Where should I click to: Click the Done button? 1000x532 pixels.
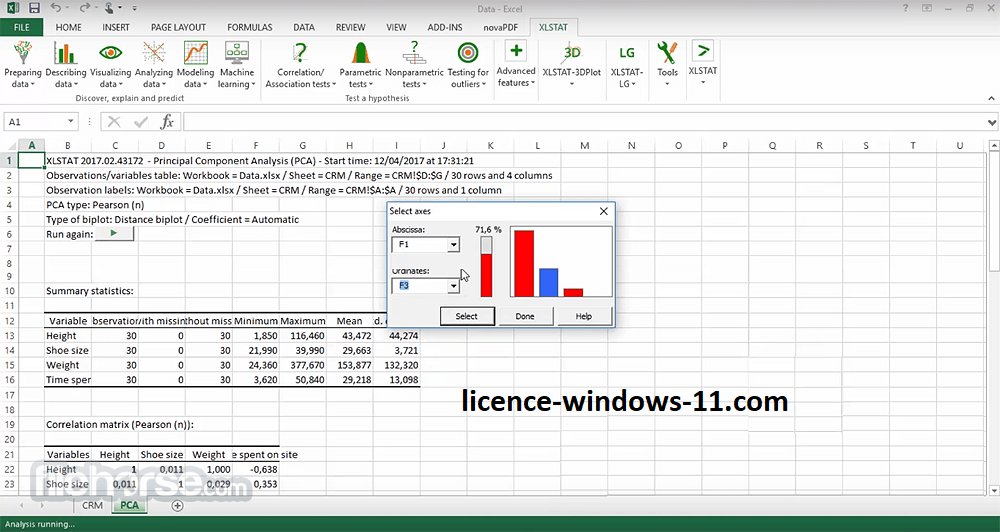(525, 316)
